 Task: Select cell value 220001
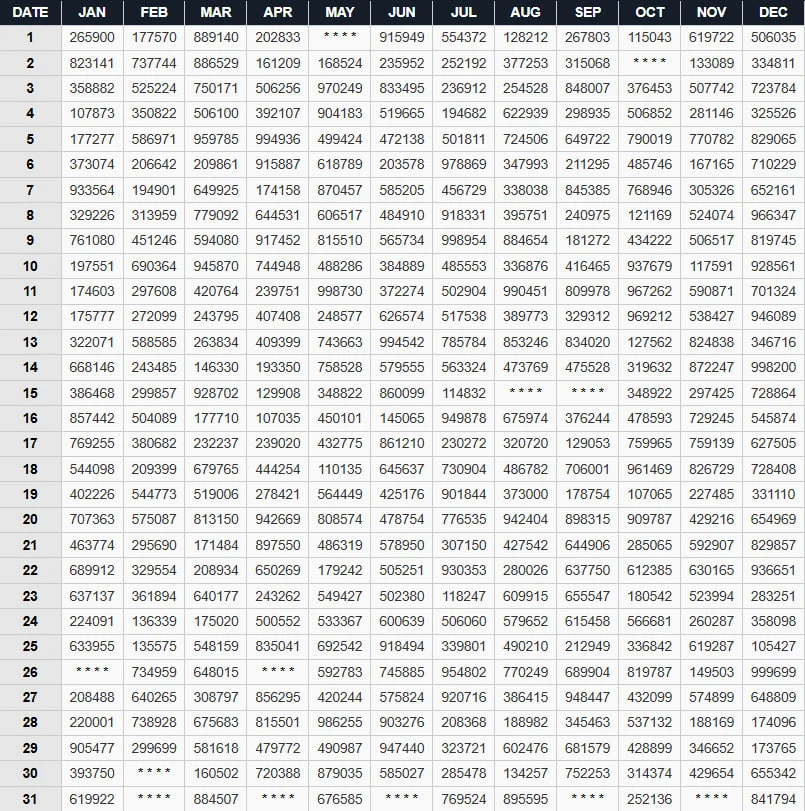(x=92, y=722)
